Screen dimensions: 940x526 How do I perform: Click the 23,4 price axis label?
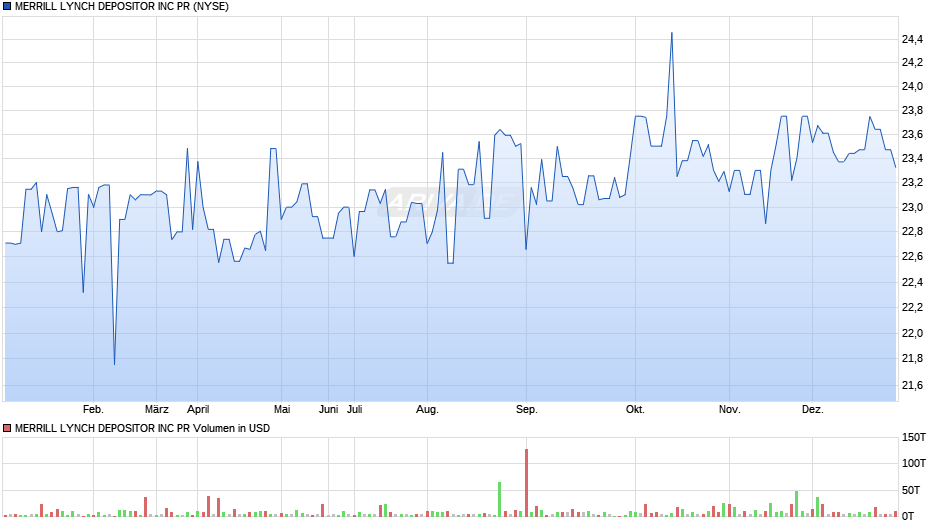click(x=912, y=158)
